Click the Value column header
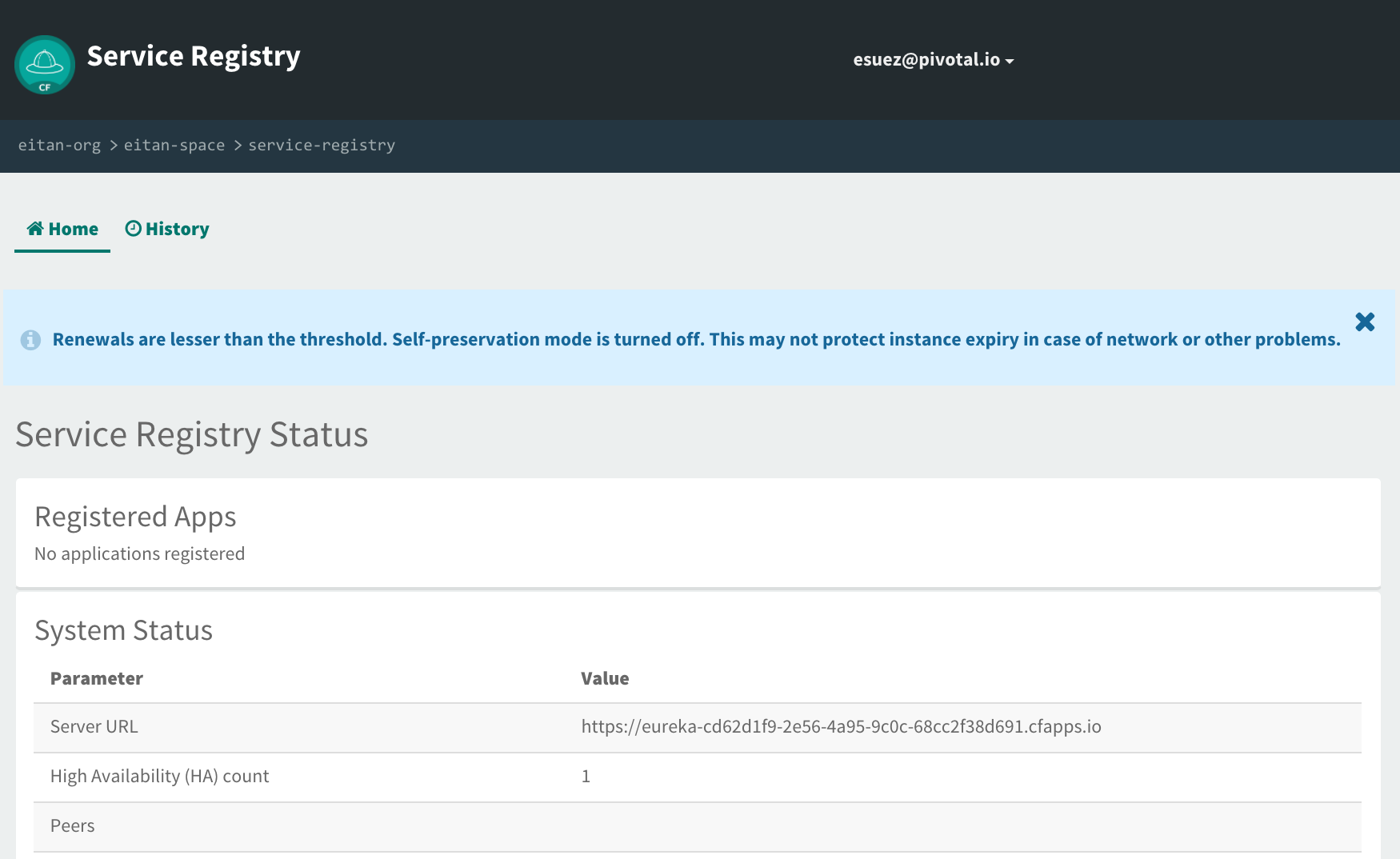 click(x=605, y=678)
